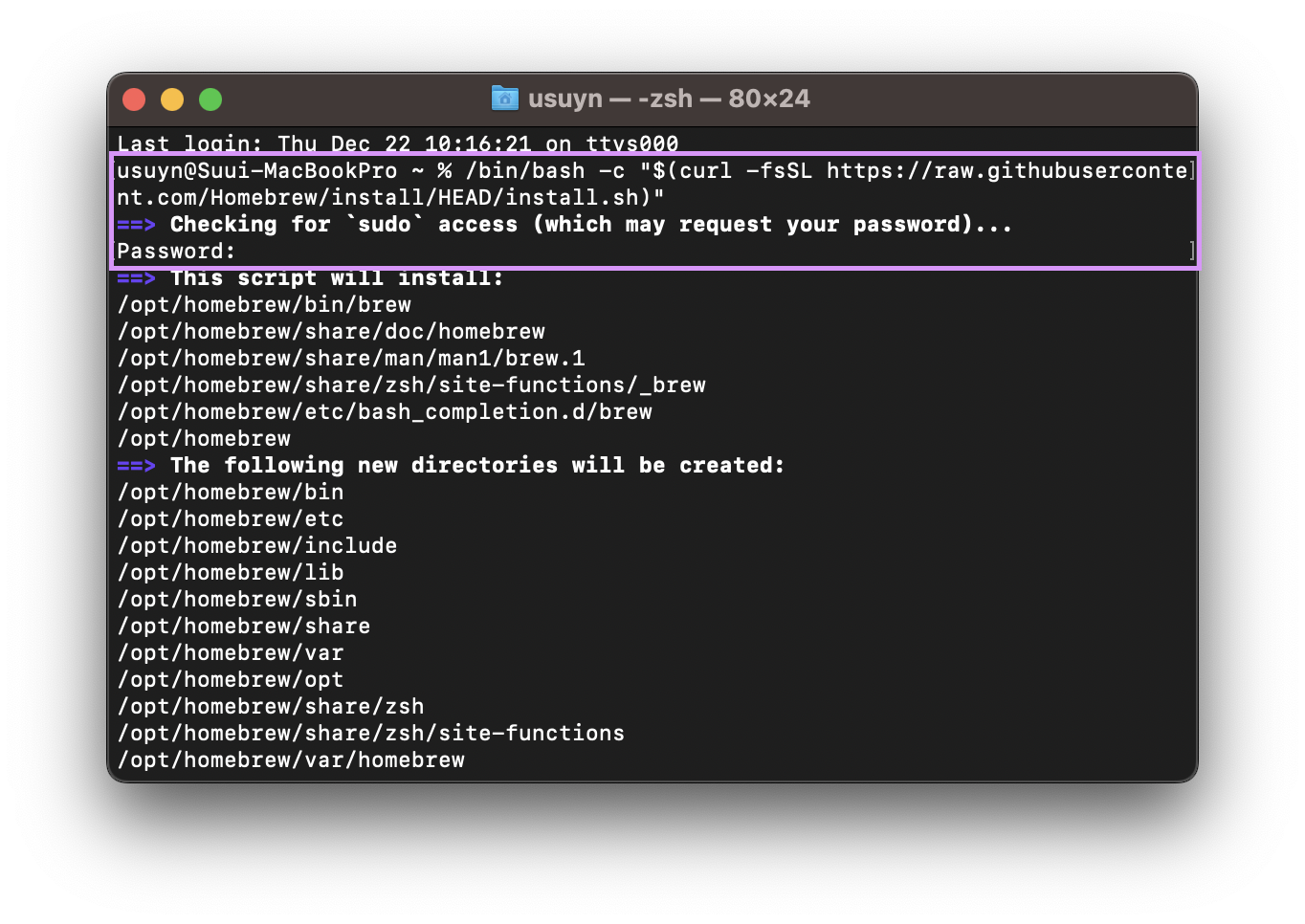Click the "/opt/homebrew/opt" directory line
Image resolution: width=1305 pixels, height=924 pixels.
[x=231, y=680]
